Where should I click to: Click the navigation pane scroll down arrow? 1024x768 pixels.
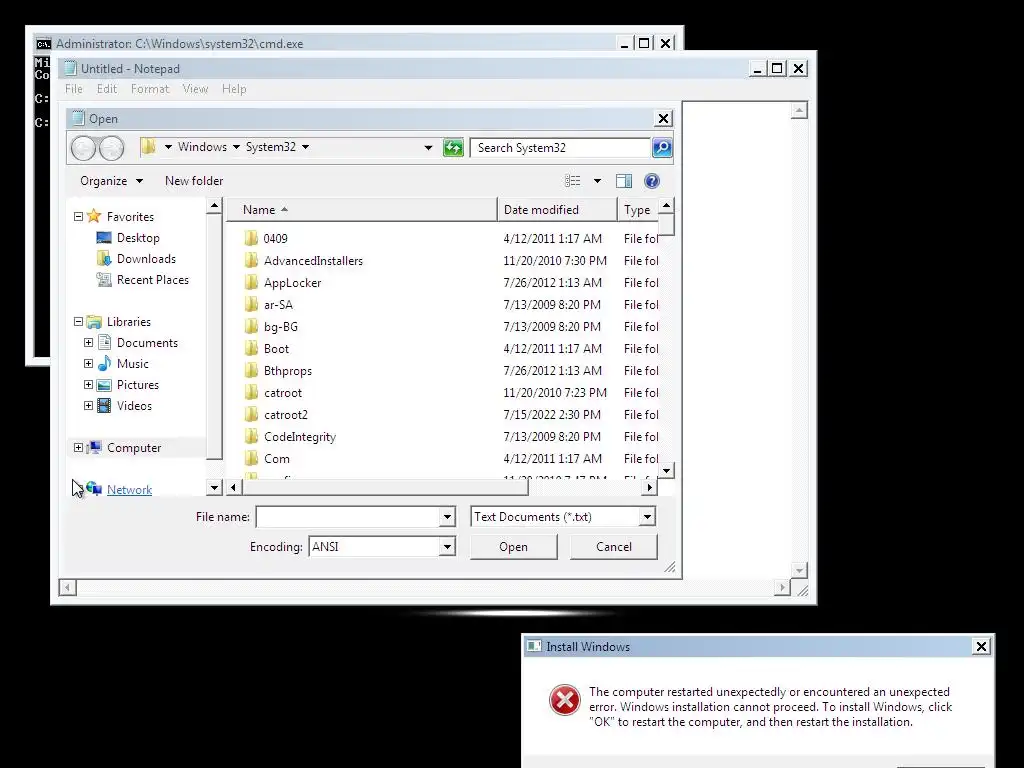pos(214,487)
